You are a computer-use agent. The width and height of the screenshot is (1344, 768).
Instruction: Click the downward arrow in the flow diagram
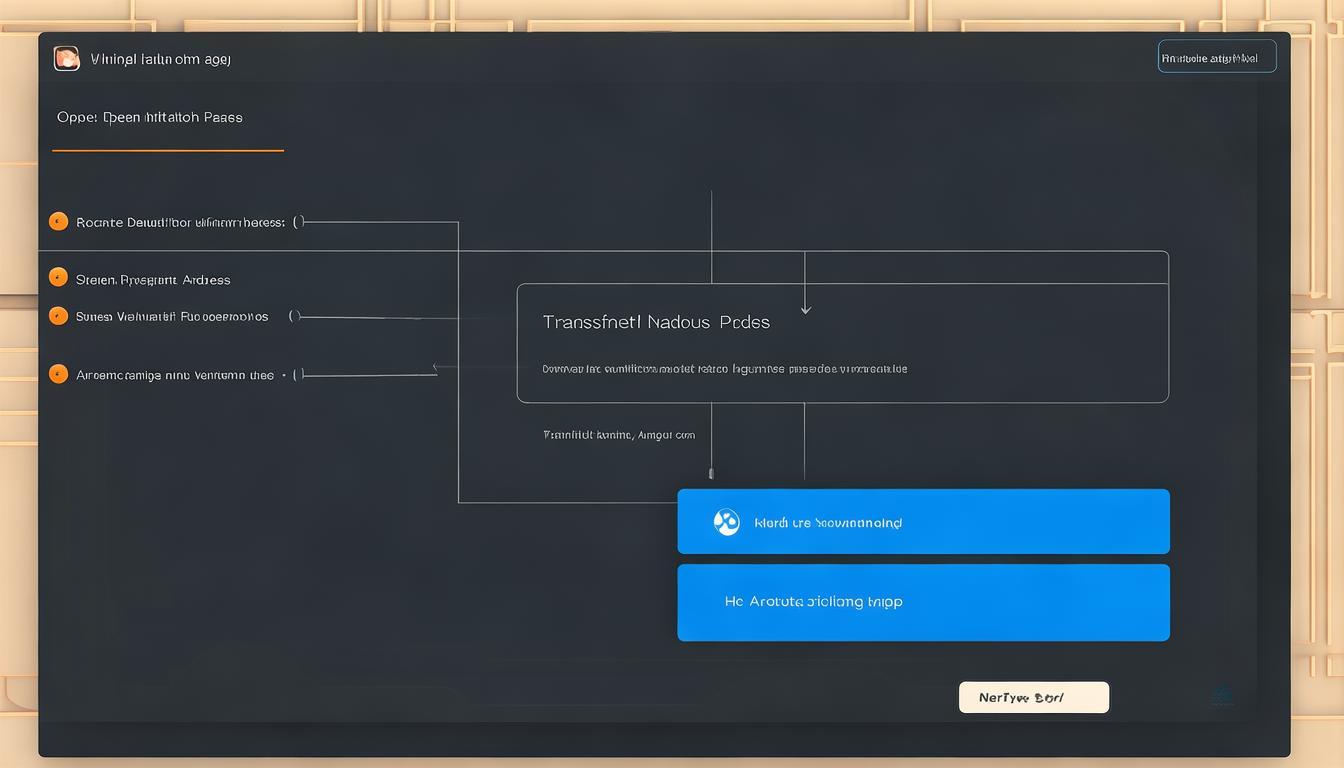click(x=805, y=310)
